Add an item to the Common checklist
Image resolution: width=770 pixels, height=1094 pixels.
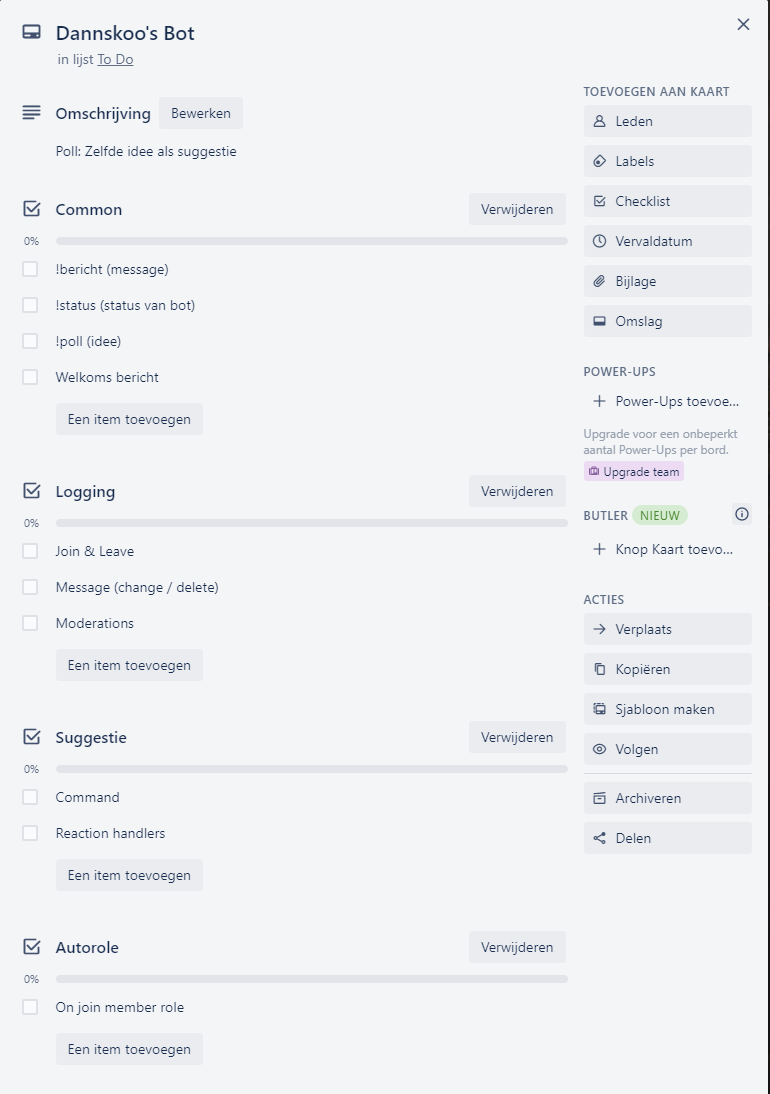pos(129,419)
